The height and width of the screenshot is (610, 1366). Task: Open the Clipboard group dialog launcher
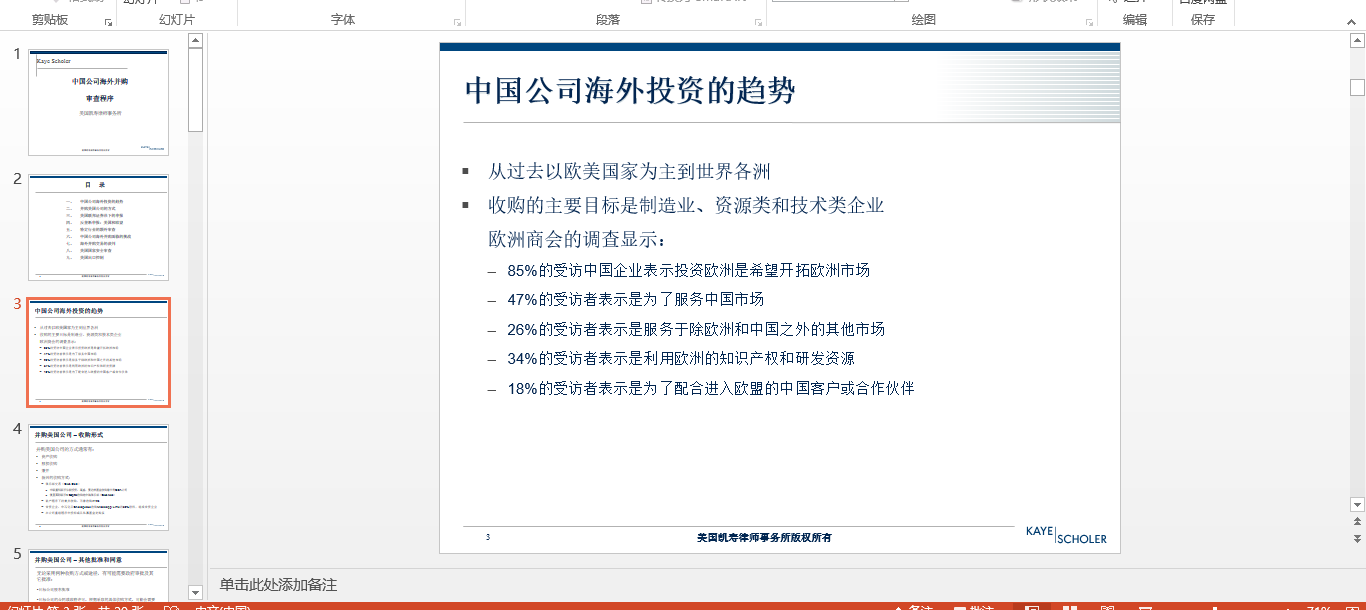tap(108, 22)
